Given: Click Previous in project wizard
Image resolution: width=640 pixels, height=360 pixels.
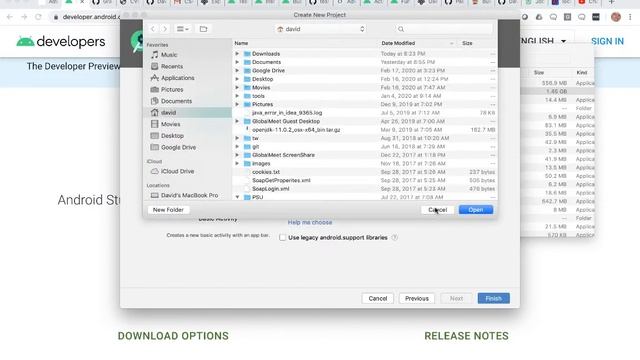Looking at the screenshot, I should pos(417,298).
